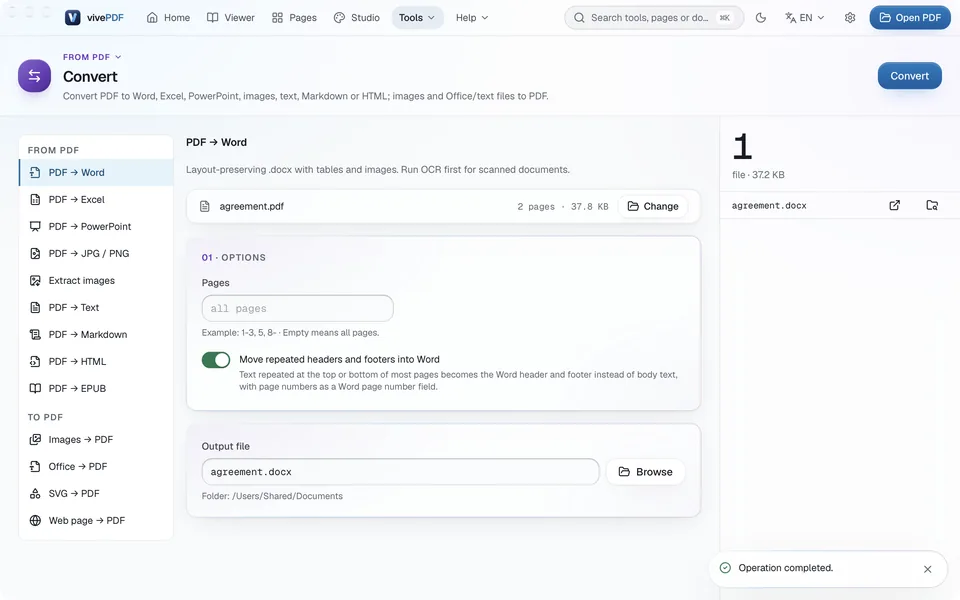Image resolution: width=960 pixels, height=600 pixels.
Task: Choose PDF → Markdown option
Action: pos(96,334)
